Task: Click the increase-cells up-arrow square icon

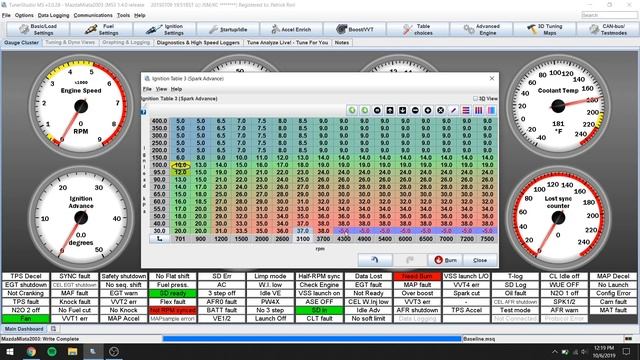Action: coord(390,110)
